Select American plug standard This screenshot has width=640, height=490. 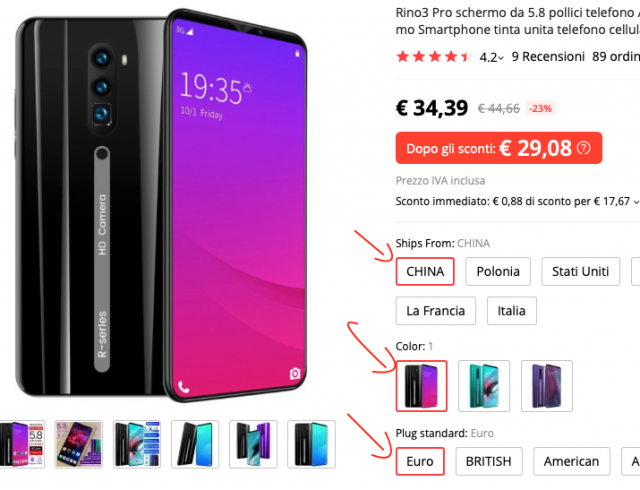(x=571, y=461)
